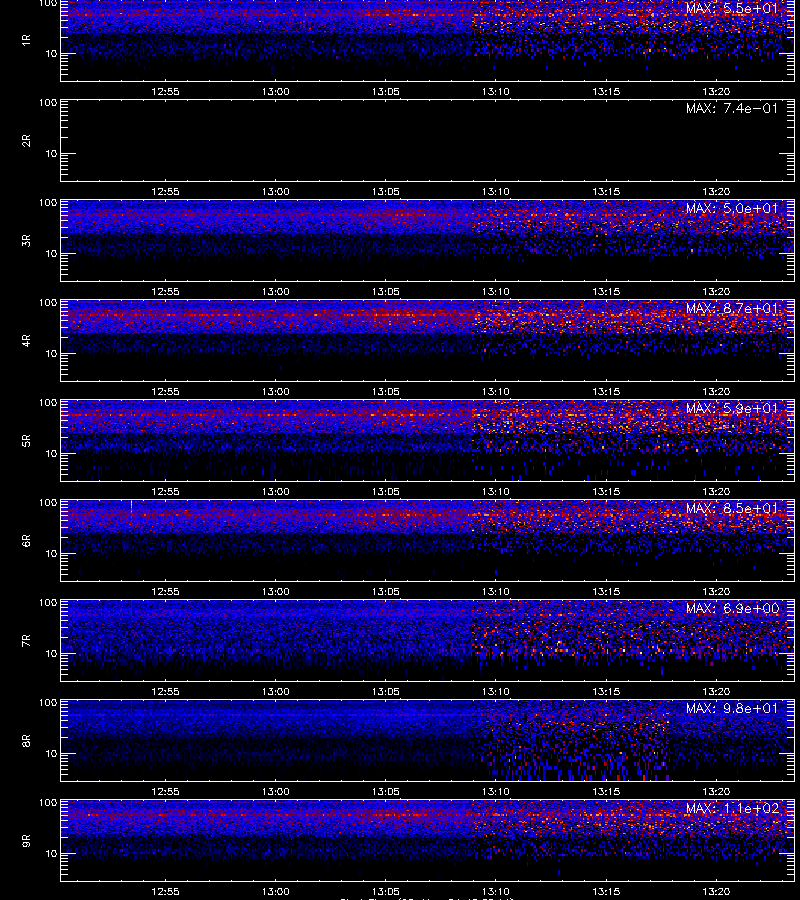
Task: Click the 13:20 time label below panel 6R
Action: pos(716,591)
